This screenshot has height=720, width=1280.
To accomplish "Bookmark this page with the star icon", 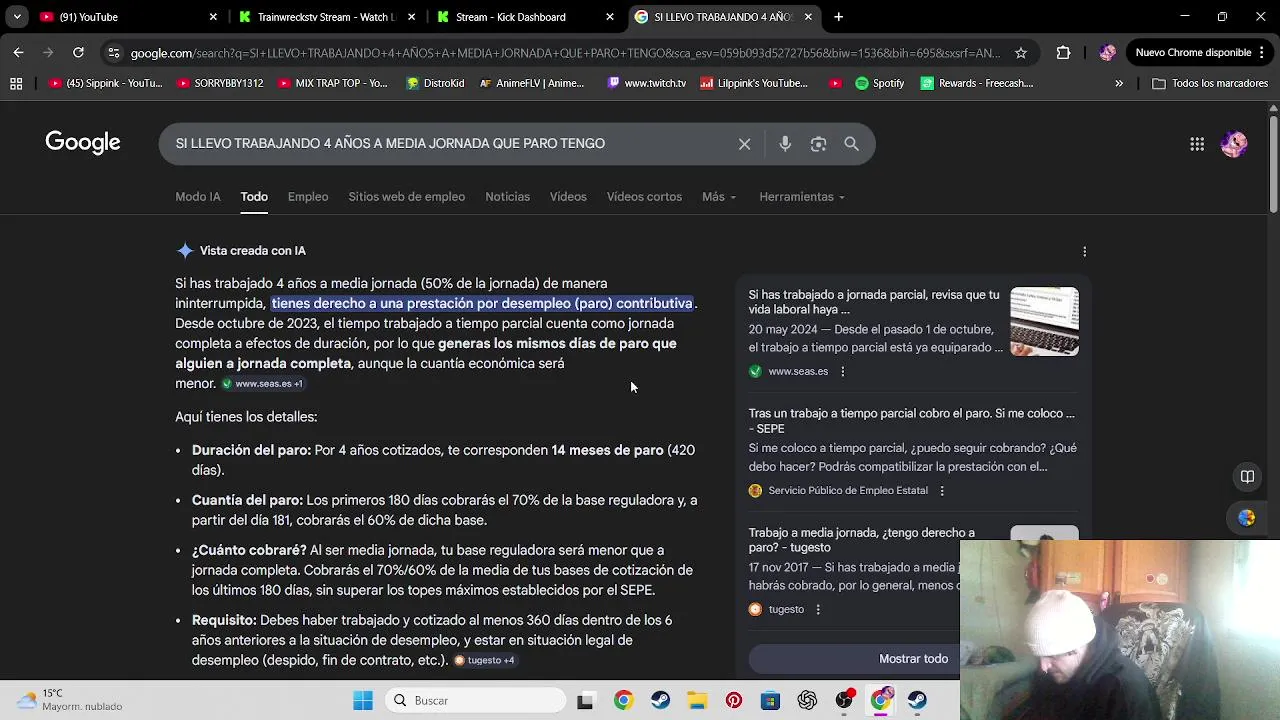I will tap(1020, 53).
